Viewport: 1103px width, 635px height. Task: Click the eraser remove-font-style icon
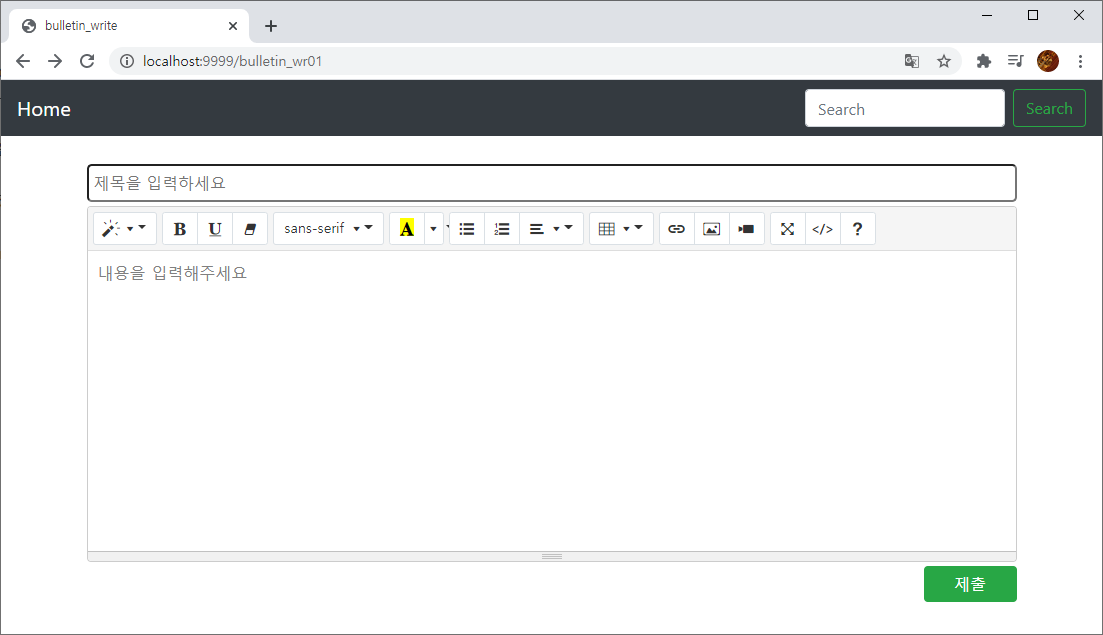pos(250,229)
